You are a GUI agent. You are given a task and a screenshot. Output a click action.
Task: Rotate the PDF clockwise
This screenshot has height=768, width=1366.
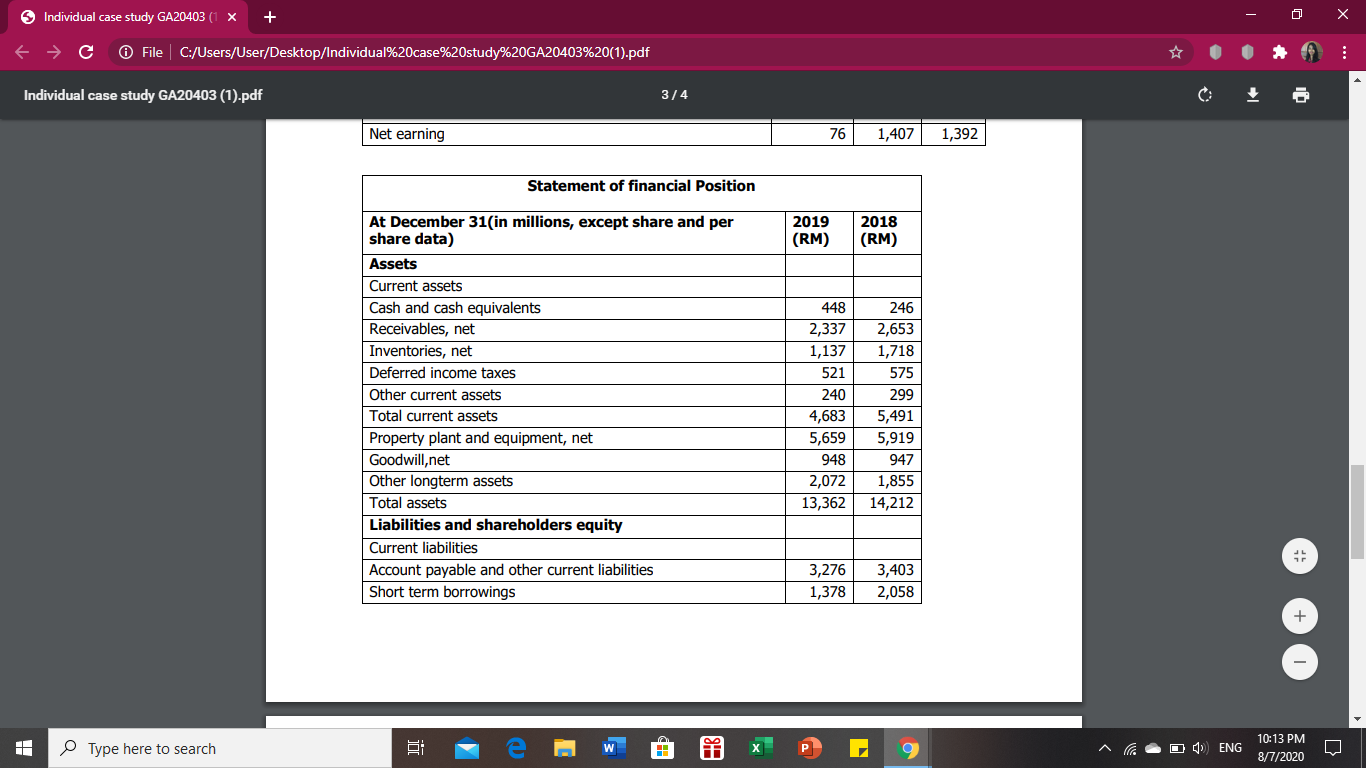point(1204,95)
